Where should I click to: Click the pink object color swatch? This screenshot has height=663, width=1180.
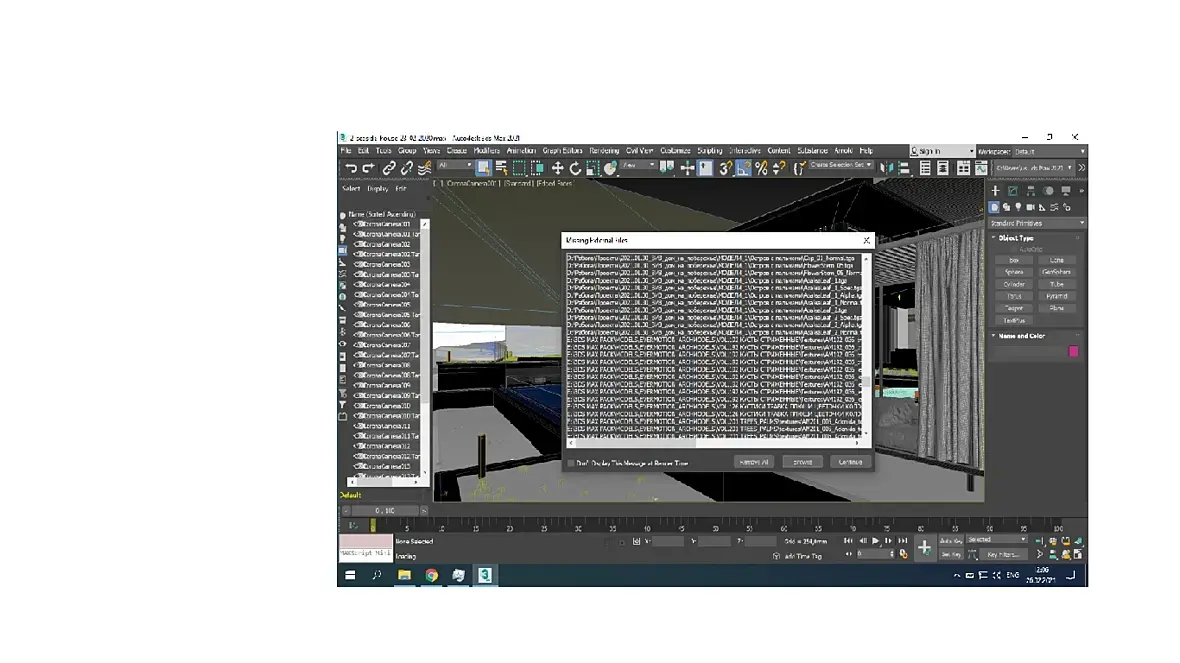[1073, 351]
